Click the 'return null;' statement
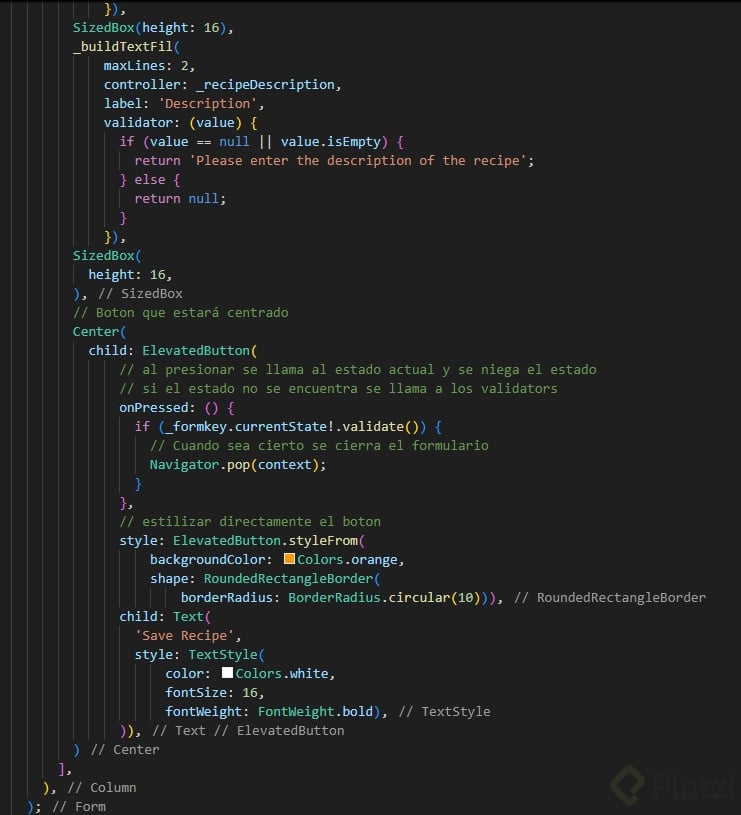 coord(180,199)
